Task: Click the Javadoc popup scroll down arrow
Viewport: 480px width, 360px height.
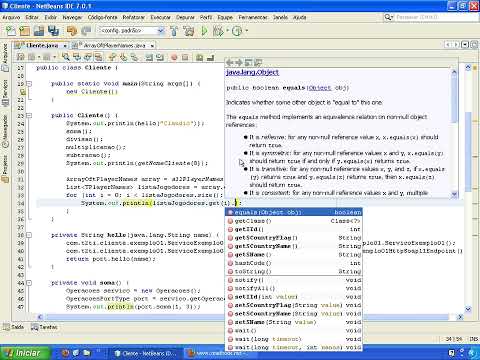Action: (454, 194)
